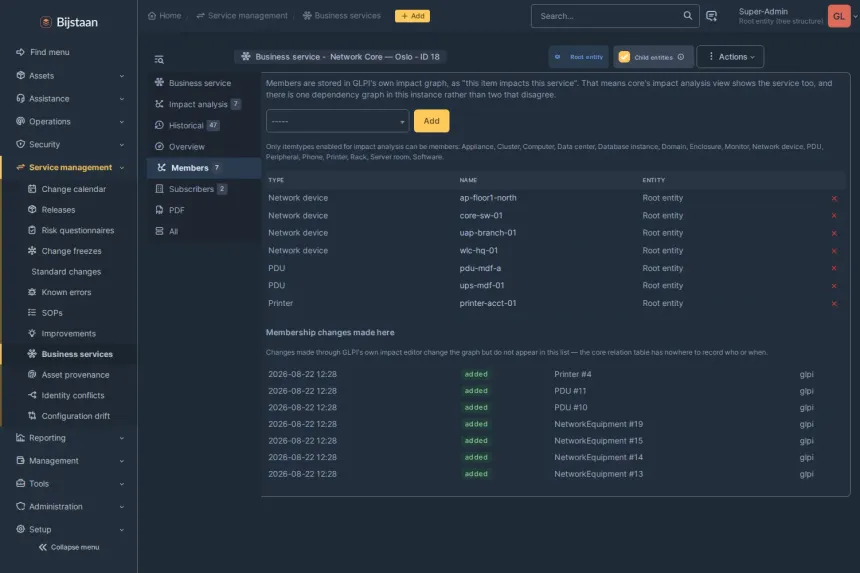Click the Known errors bug icon
This screenshot has width=860, height=573.
(x=32, y=292)
